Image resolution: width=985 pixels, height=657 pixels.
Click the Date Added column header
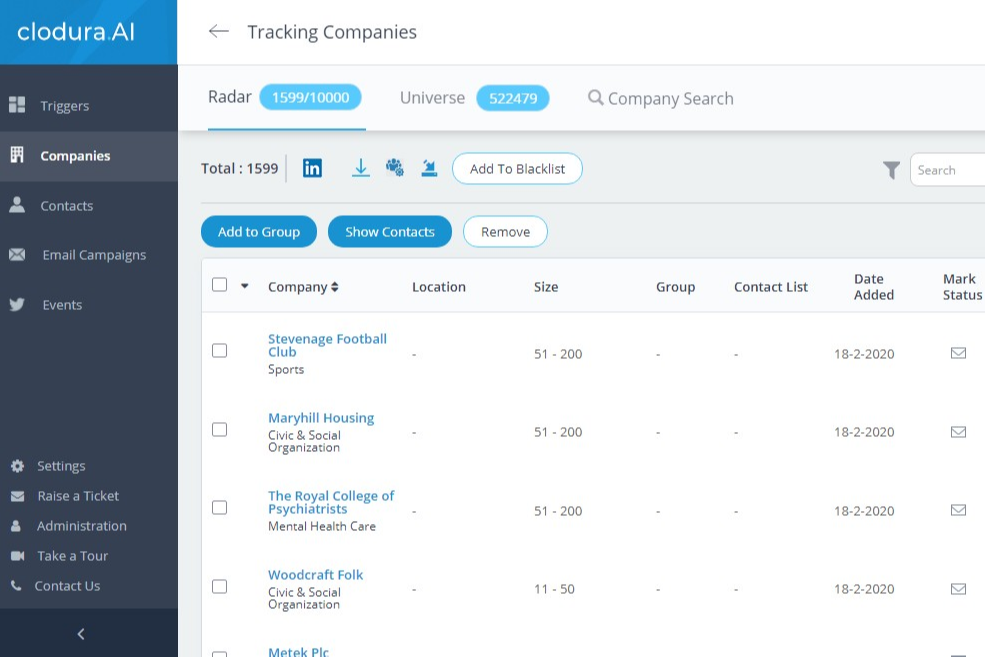[x=873, y=287]
